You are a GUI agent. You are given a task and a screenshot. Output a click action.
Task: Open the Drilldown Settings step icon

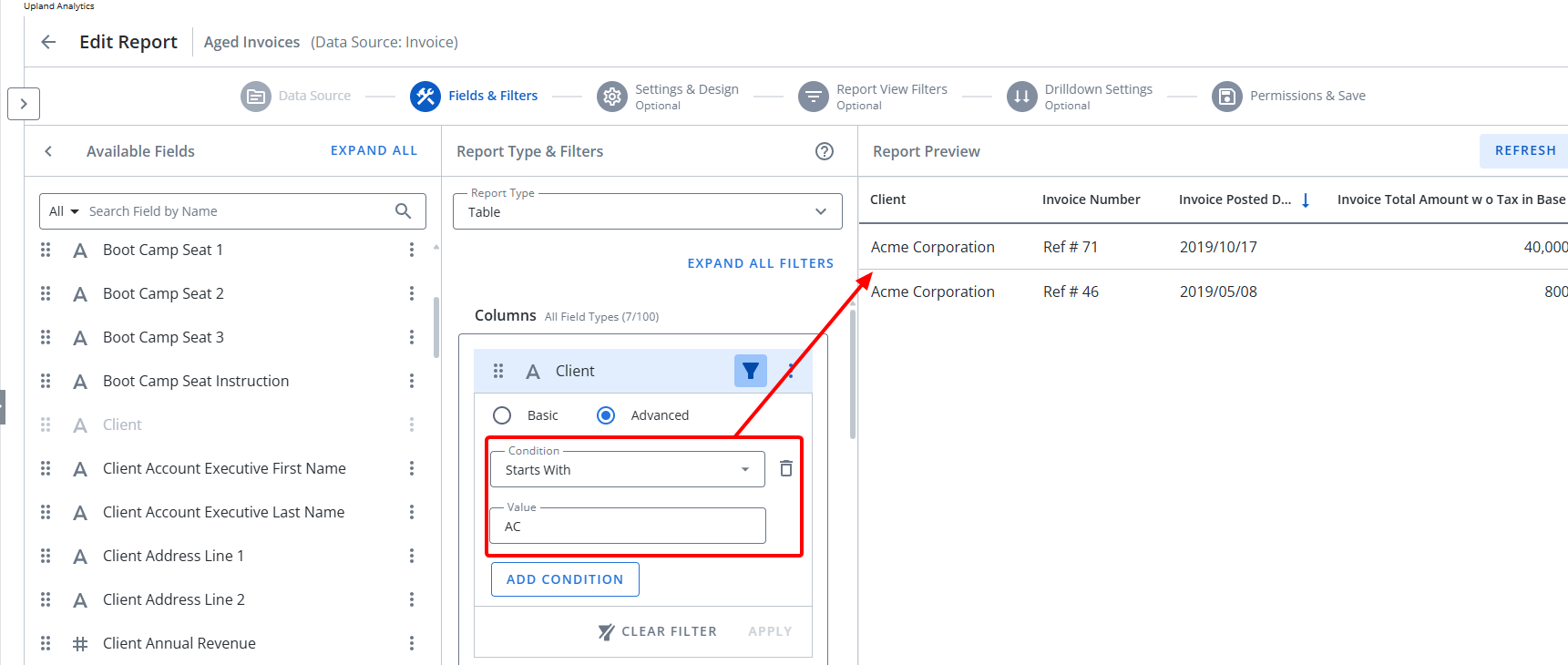point(1022,96)
